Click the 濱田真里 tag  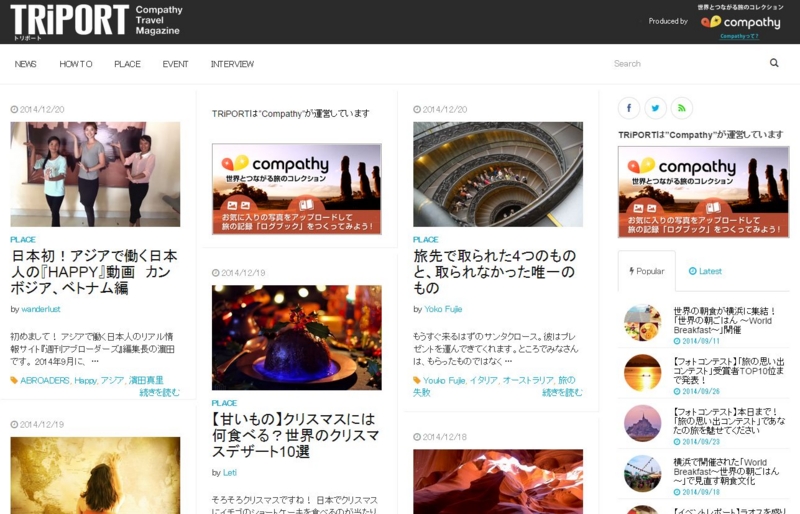tap(146, 380)
